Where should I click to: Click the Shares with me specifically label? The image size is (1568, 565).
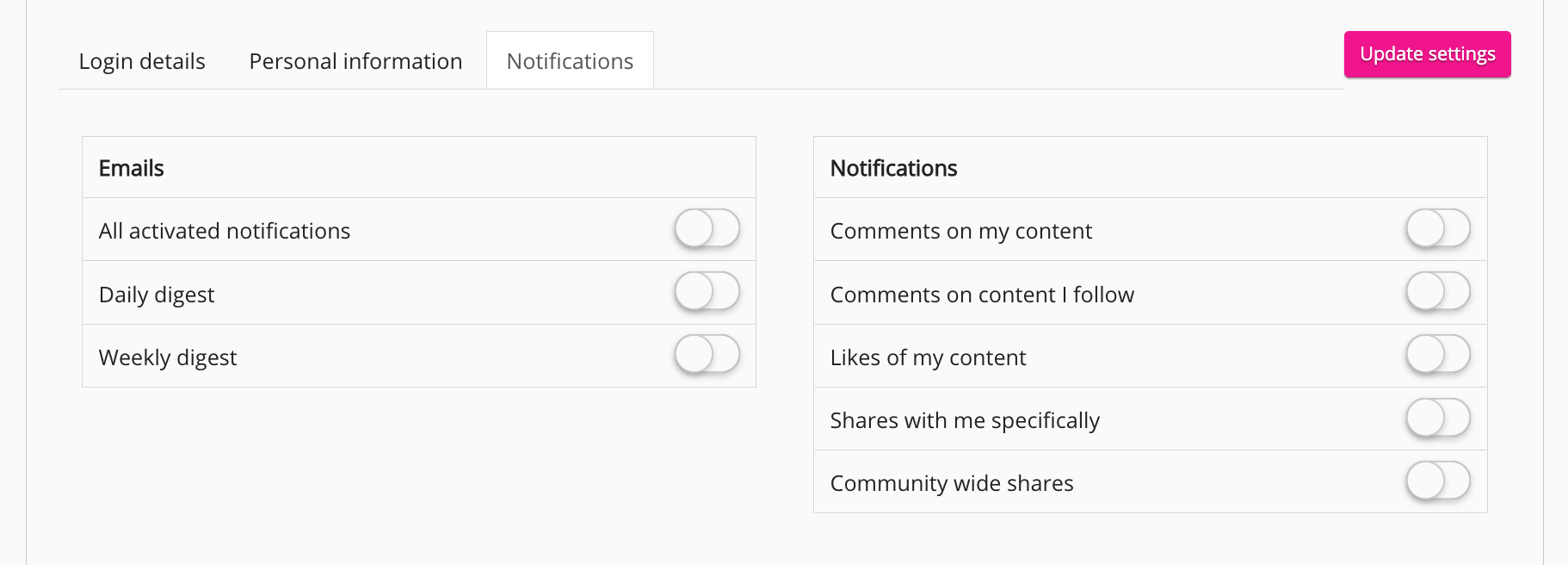pyautogui.click(x=965, y=420)
